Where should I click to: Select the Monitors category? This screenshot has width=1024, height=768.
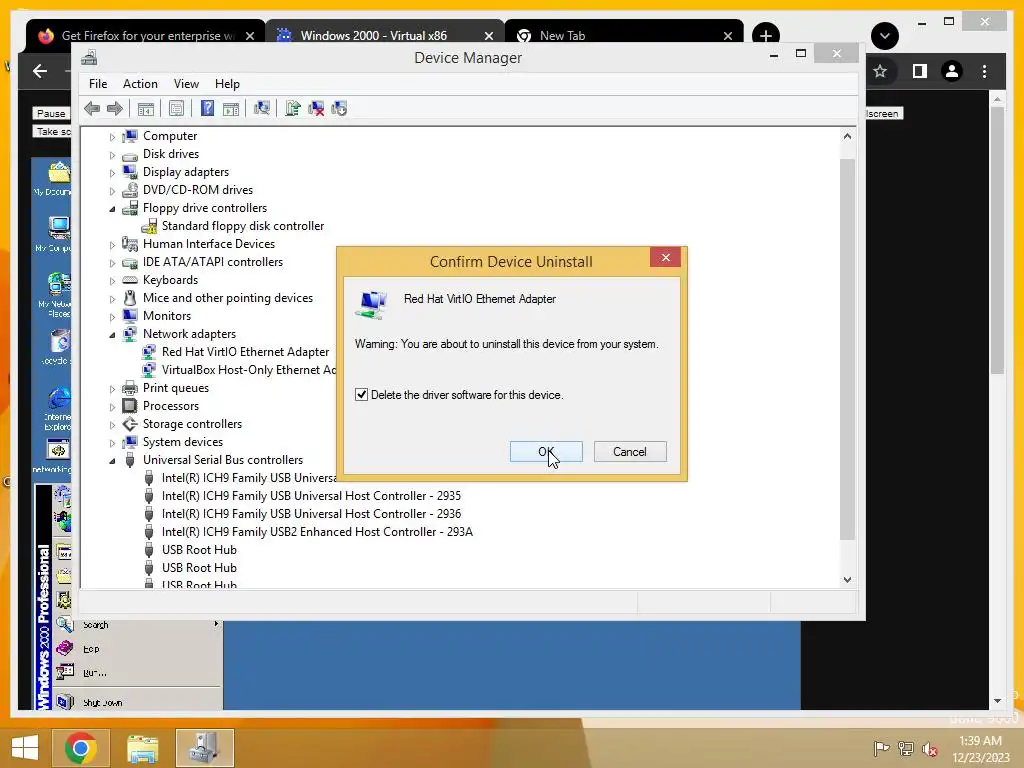pos(167,315)
